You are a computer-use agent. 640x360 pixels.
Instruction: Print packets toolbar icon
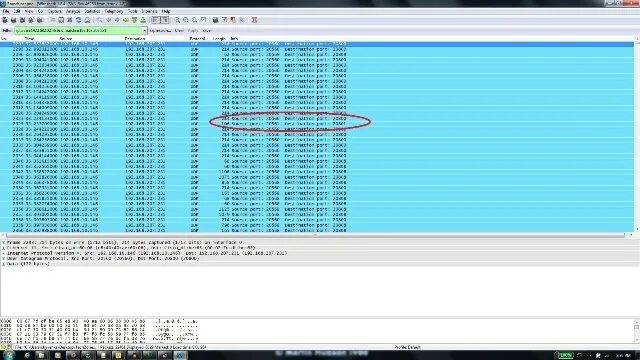pos(87,20)
